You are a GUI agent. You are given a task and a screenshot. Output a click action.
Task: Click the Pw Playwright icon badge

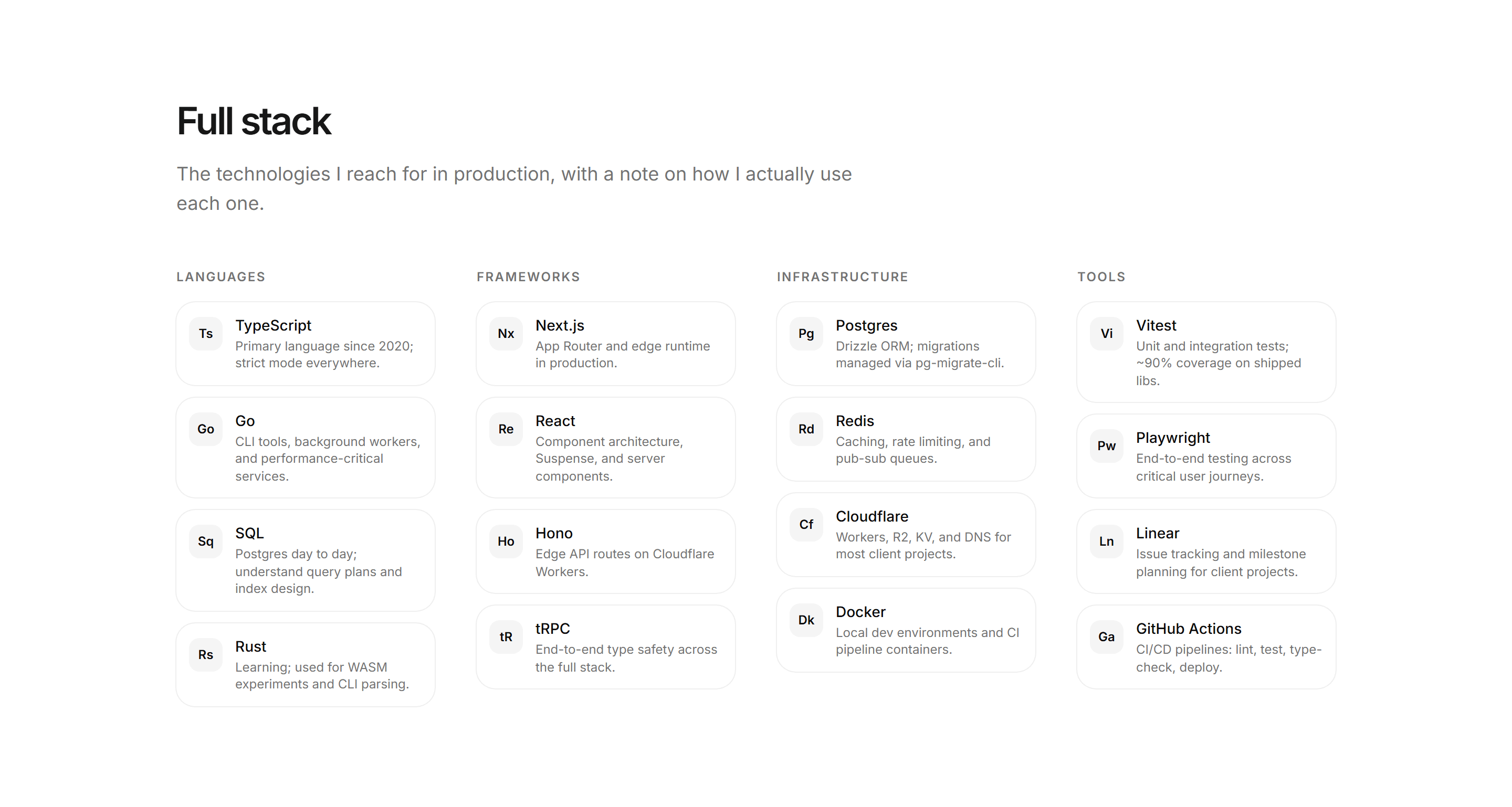click(1106, 445)
